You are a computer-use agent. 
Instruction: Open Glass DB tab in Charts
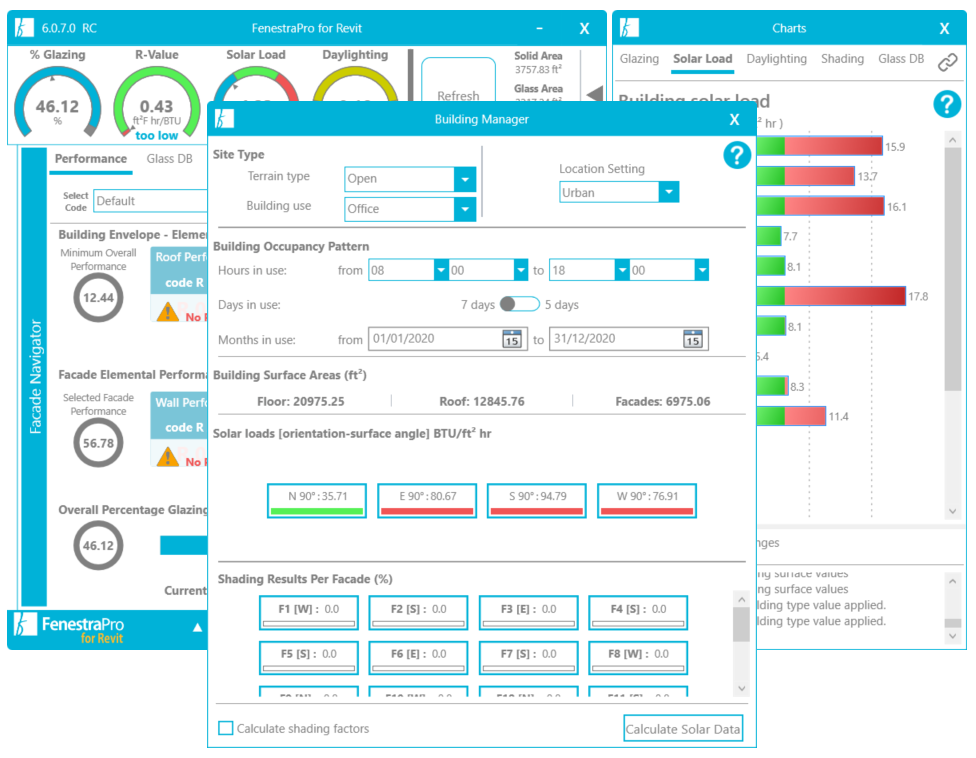coord(901,58)
